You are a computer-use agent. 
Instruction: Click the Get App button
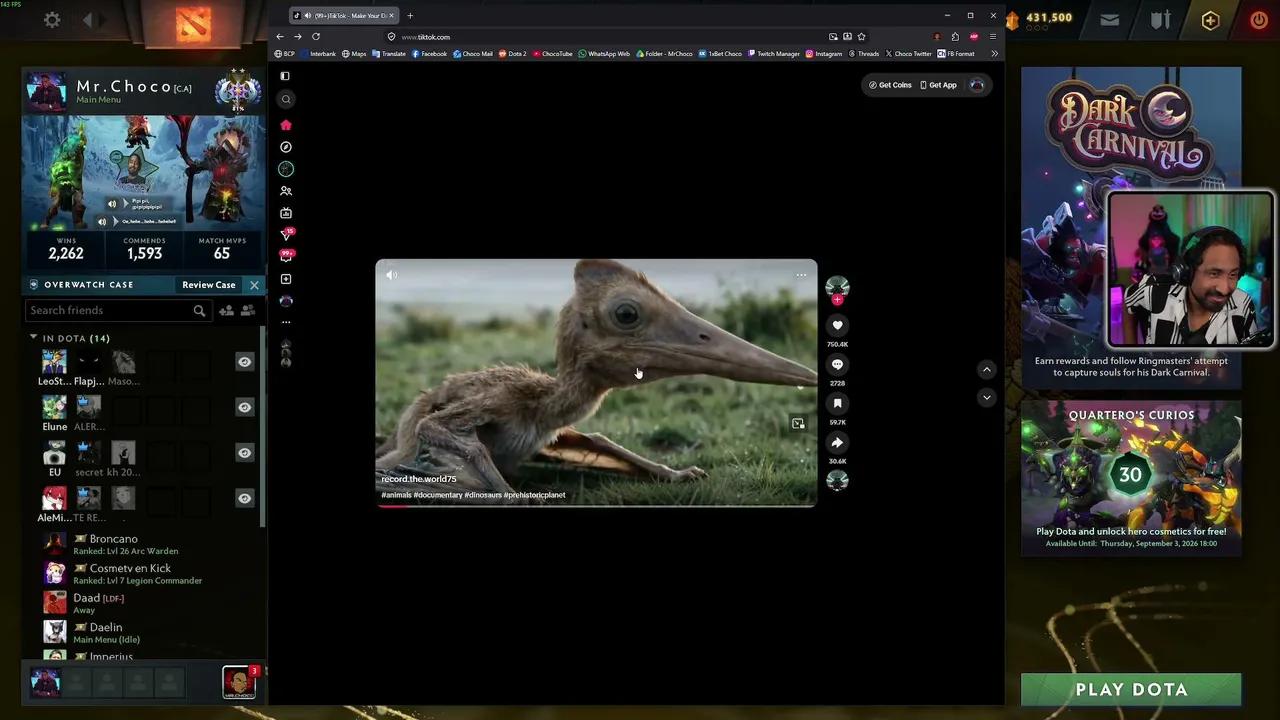coord(938,85)
